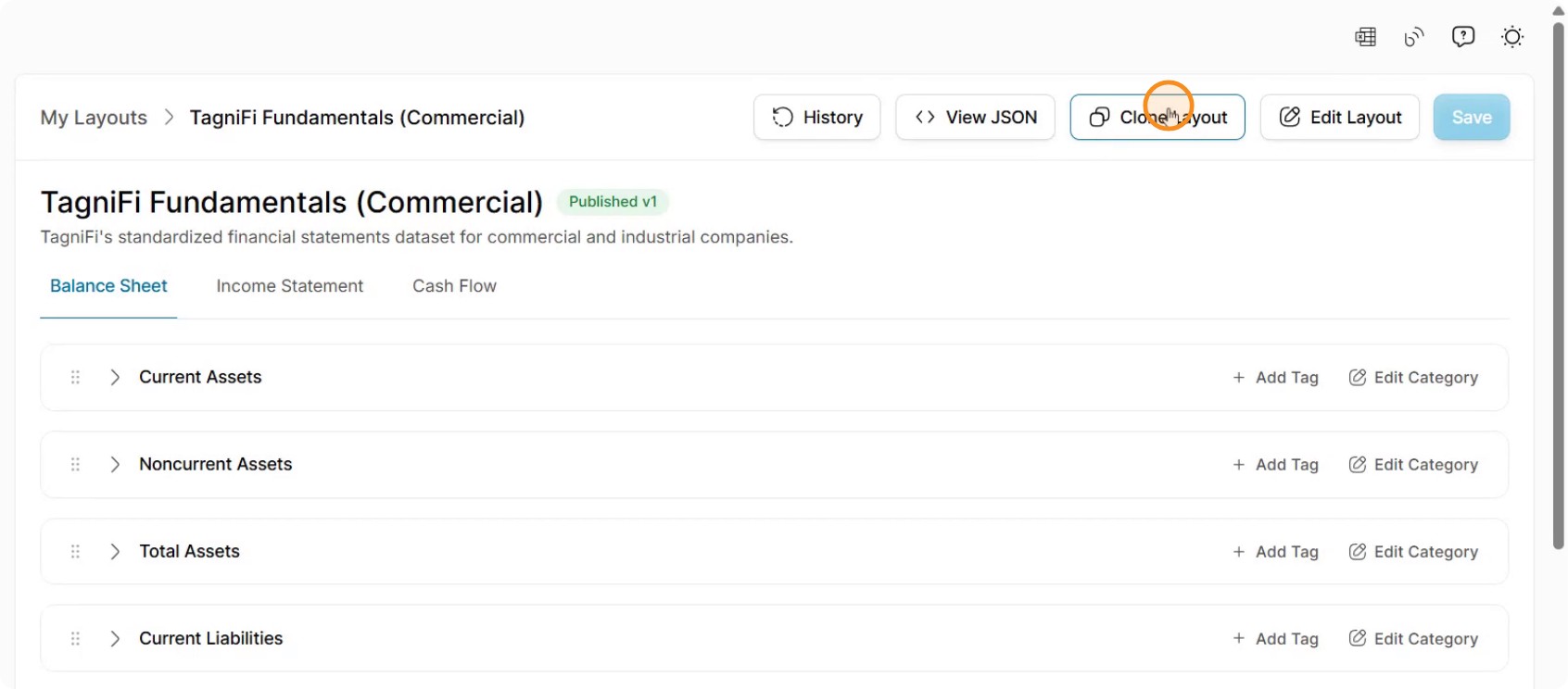Click the Save button
1568x689 pixels.
[1472, 118]
